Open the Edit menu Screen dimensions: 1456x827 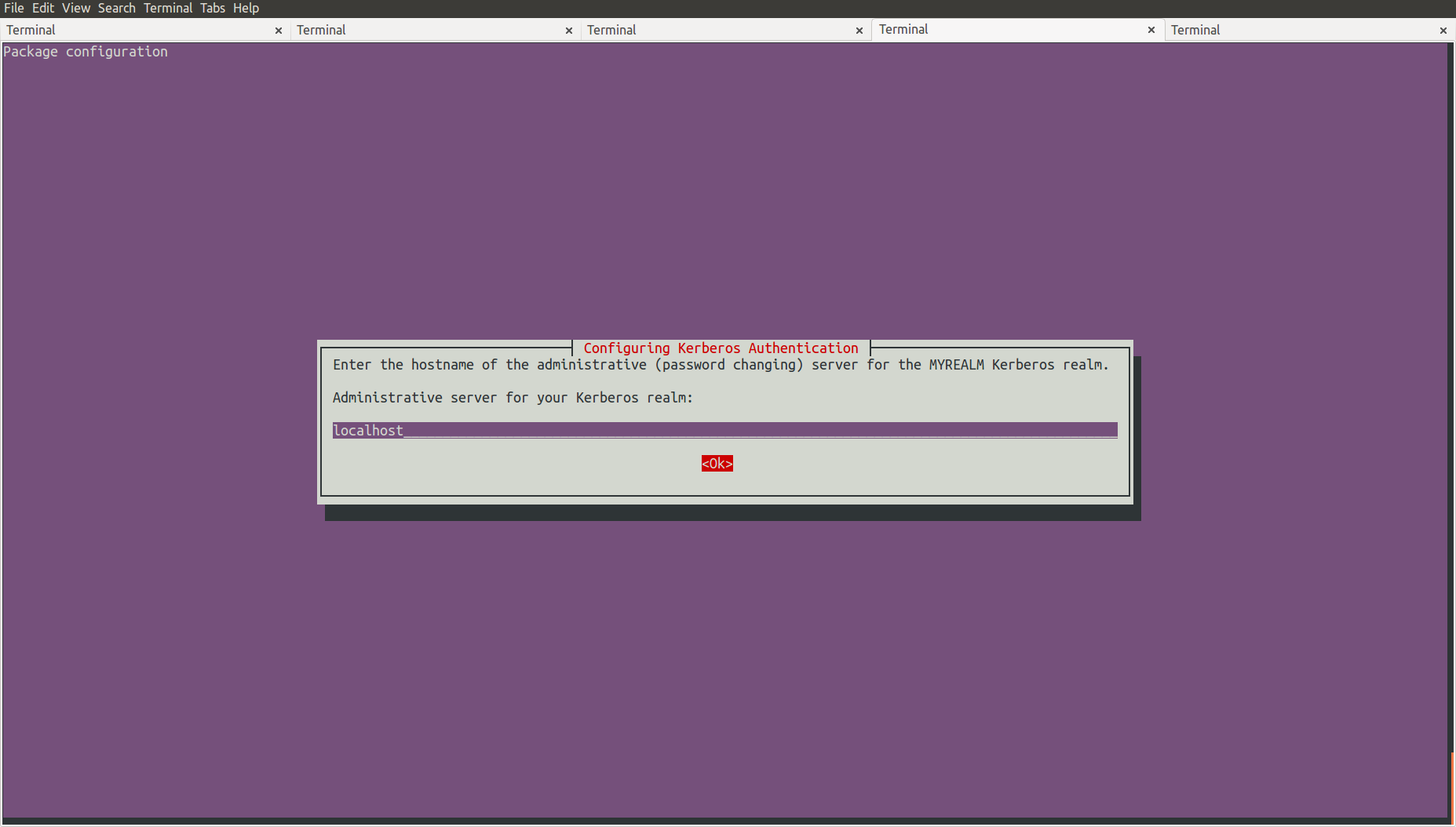[x=43, y=8]
